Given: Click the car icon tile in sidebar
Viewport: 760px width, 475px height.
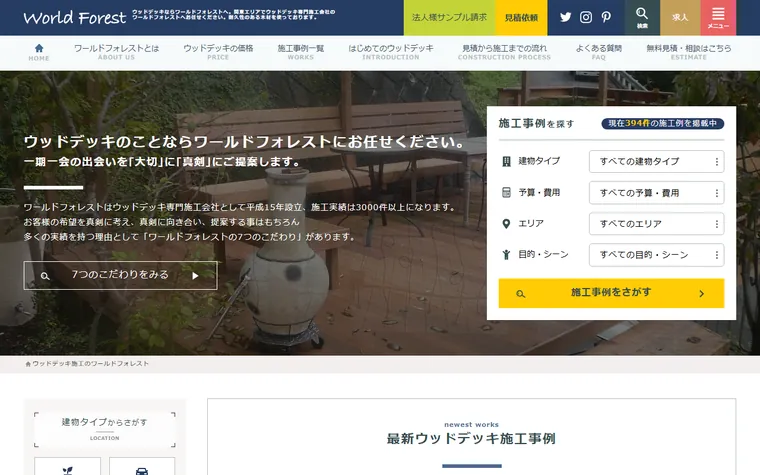Looking at the screenshot, I should (142, 466).
